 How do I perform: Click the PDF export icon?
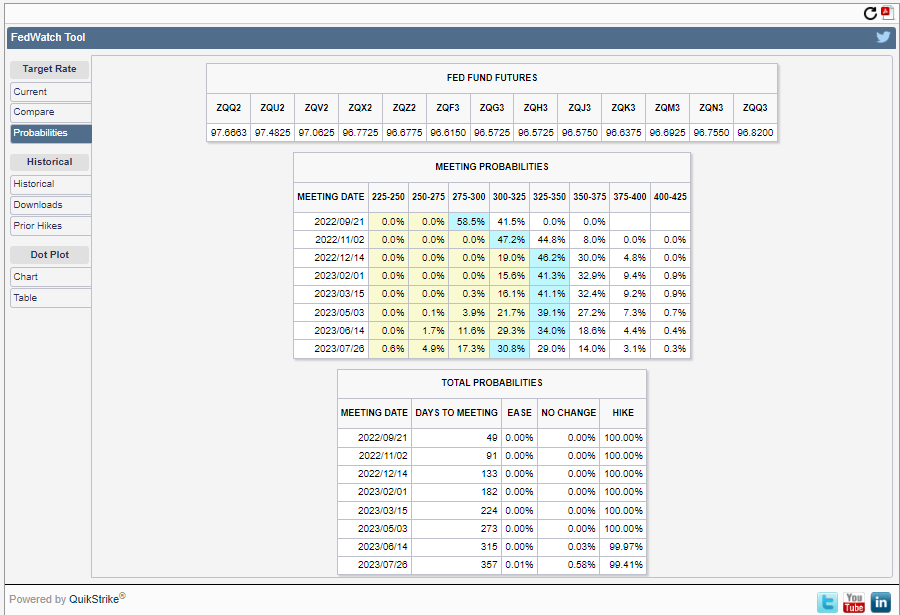[x=886, y=12]
